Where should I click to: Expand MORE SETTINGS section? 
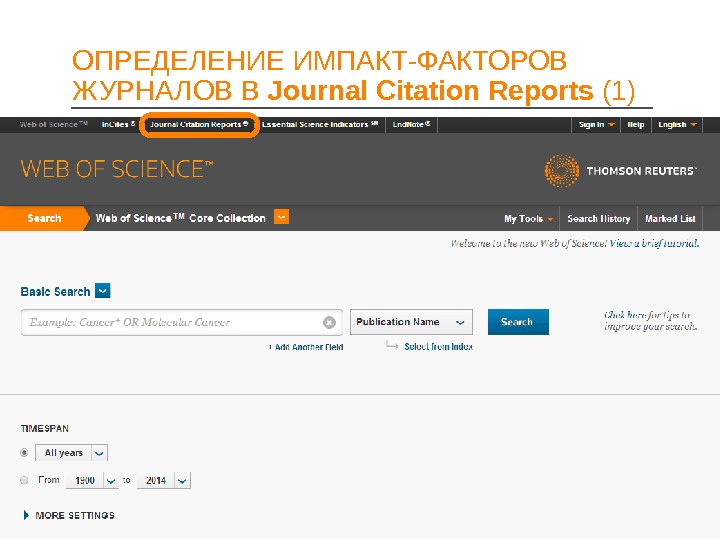[69, 516]
